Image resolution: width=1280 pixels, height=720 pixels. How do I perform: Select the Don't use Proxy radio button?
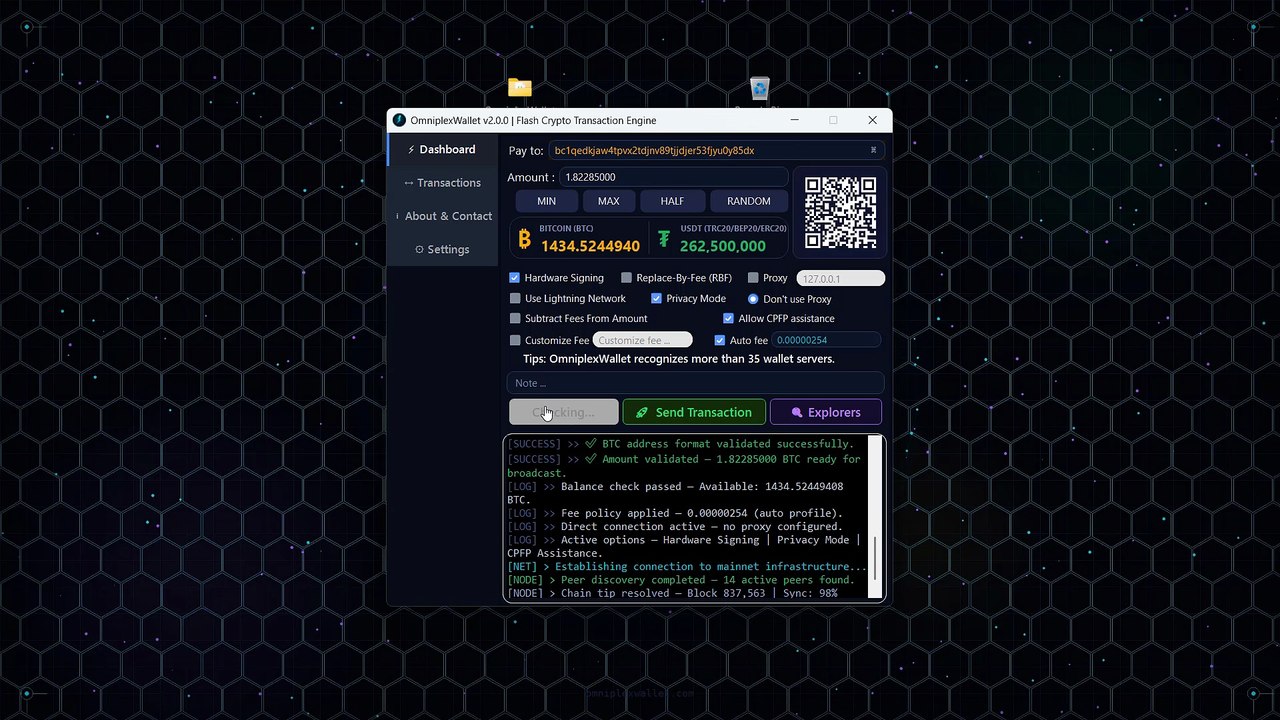tap(753, 299)
